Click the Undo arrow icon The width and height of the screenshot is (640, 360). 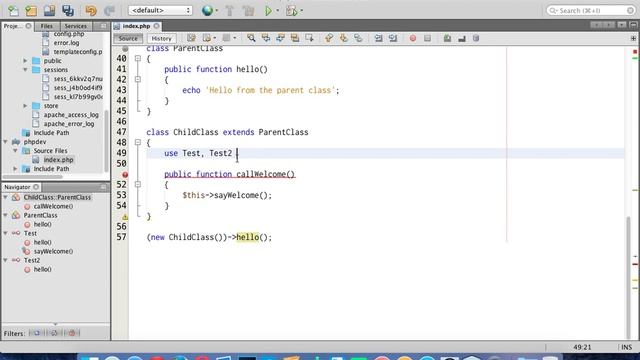point(91,10)
